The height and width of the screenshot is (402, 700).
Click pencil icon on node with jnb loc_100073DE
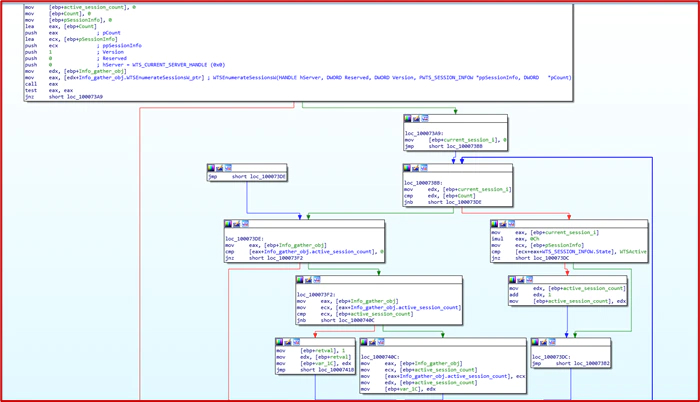pyautogui.click(x=415, y=168)
